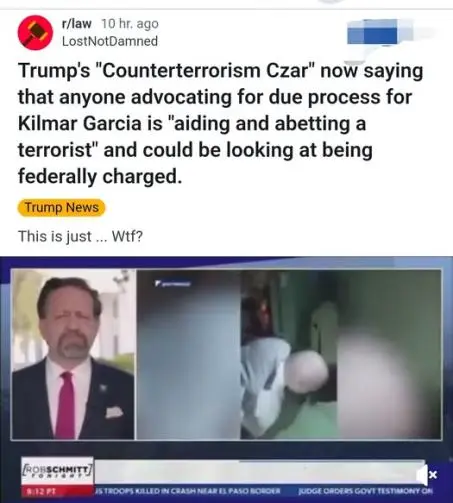This screenshot has width=453, height=503.
Task: Open the r/law subreddit link
Action: click(x=77, y=24)
